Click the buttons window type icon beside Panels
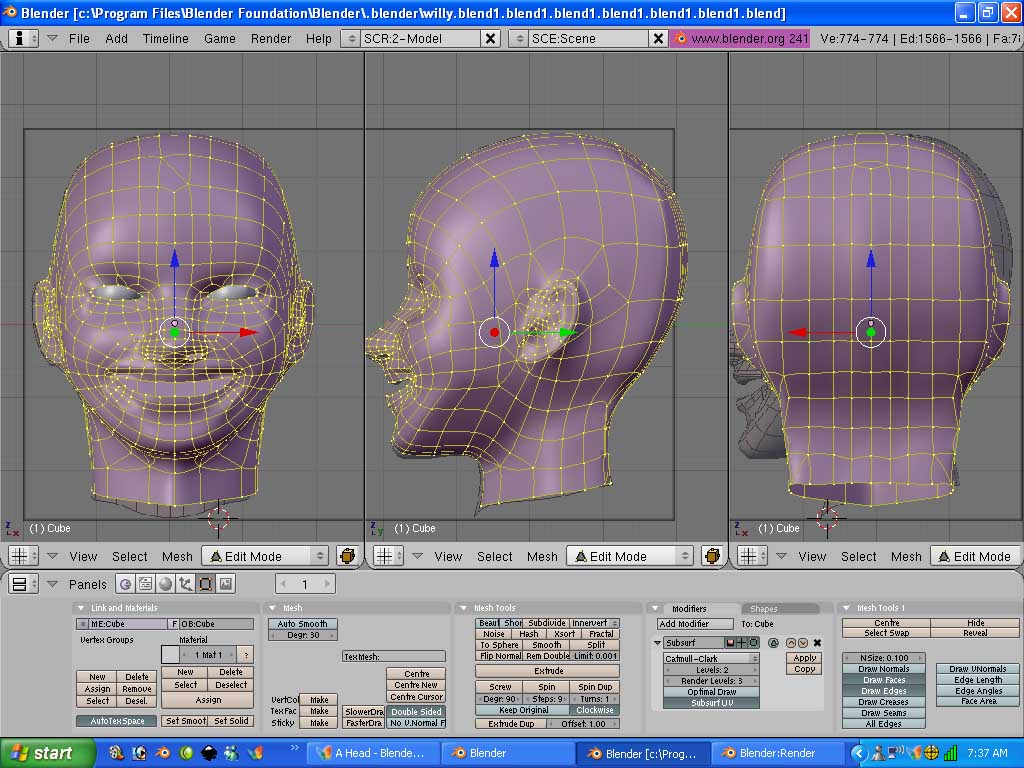Screen dimensions: 1024x768 24,584
